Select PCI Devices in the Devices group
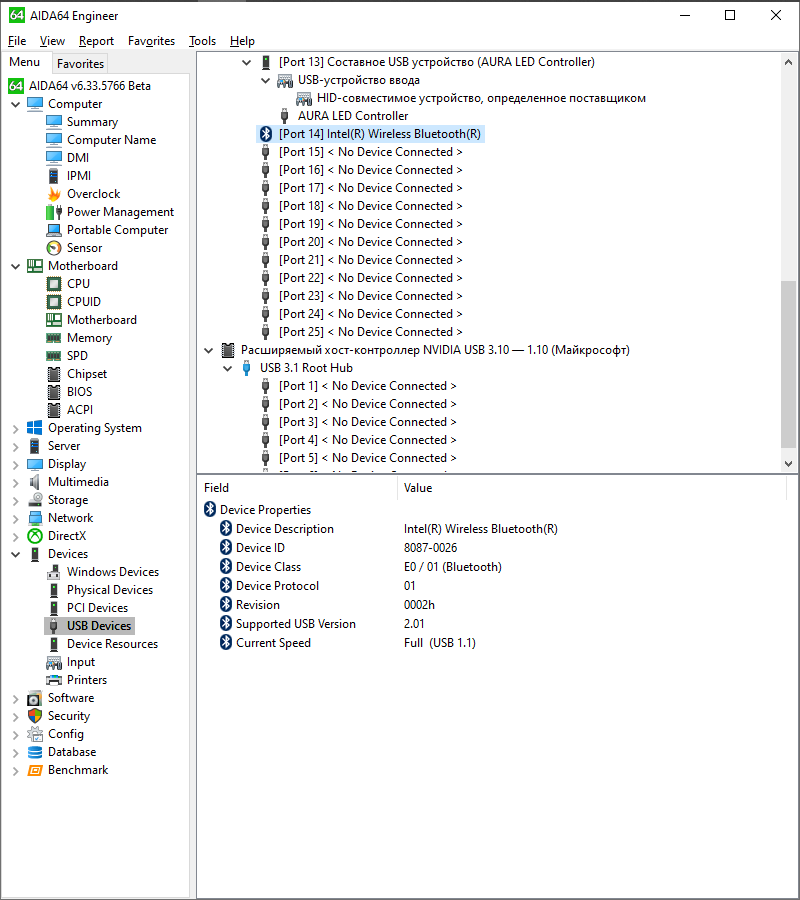800x900 pixels. pyautogui.click(x=95, y=607)
